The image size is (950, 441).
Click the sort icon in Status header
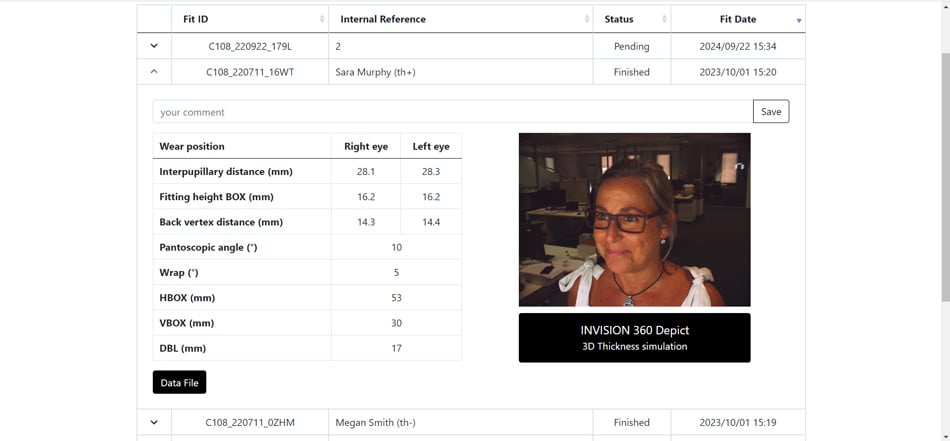coord(664,19)
